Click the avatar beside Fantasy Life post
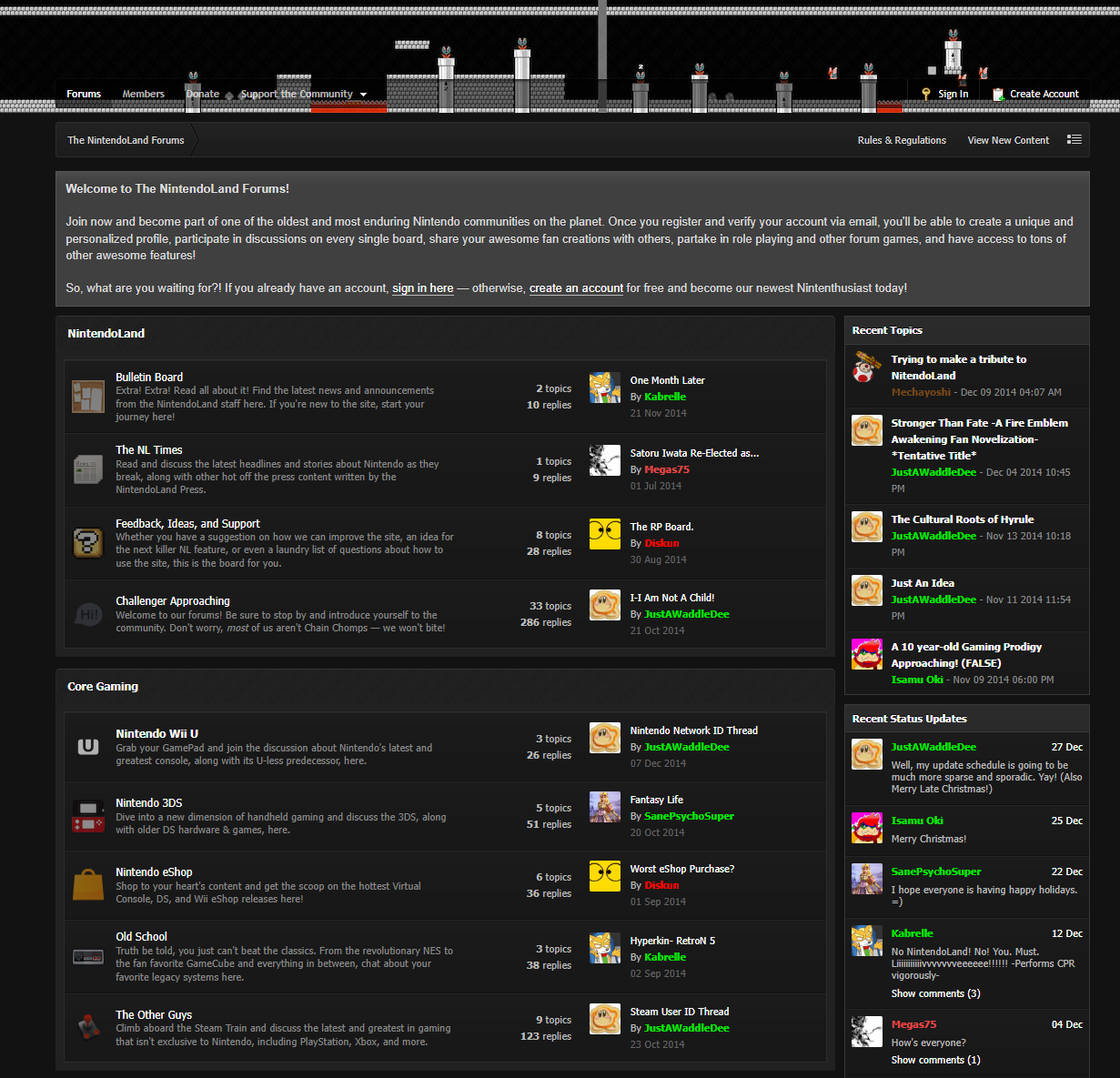The image size is (1120, 1078). [605, 807]
